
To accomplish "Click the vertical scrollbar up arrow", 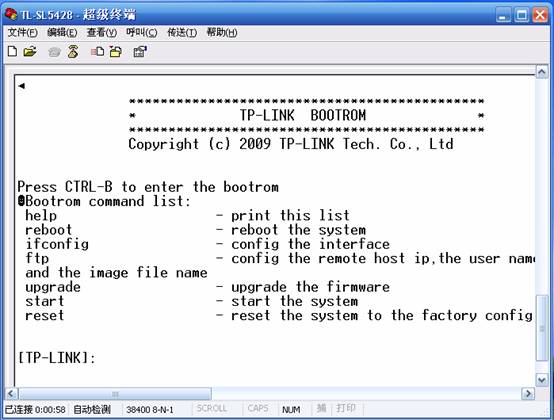I will point(542,72).
